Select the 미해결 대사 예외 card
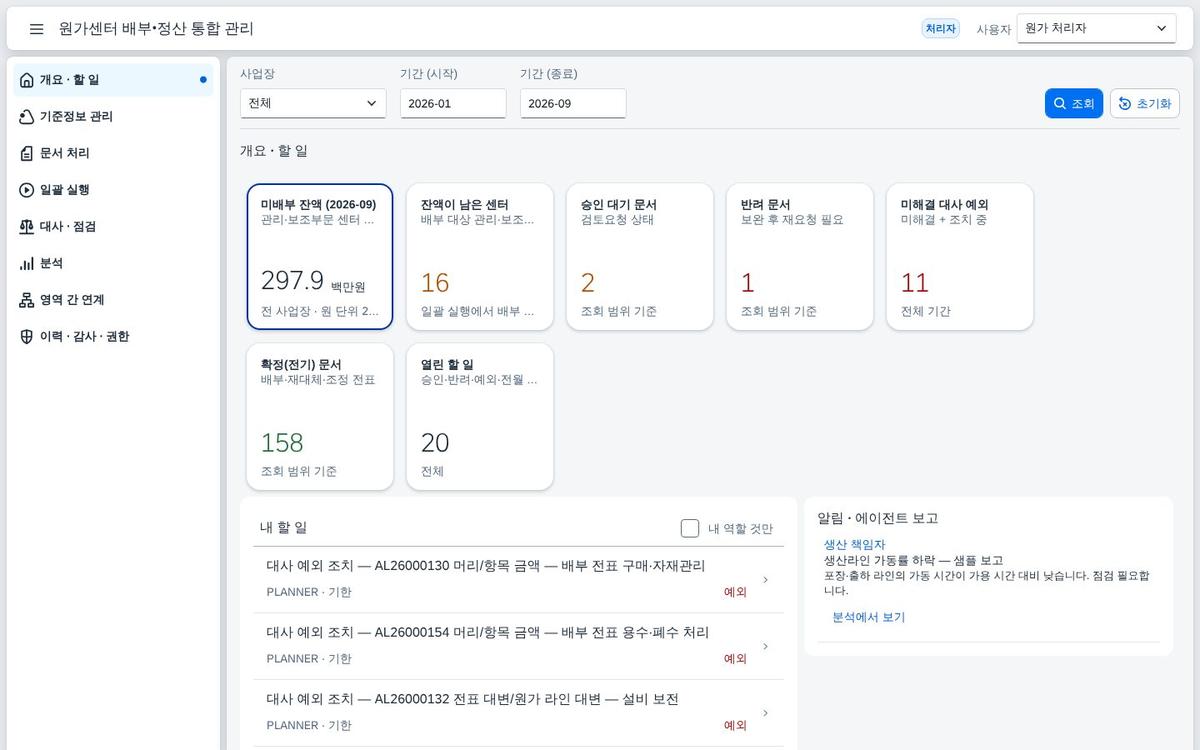Viewport: 1200px width, 750px height. (x=960, y=256)
